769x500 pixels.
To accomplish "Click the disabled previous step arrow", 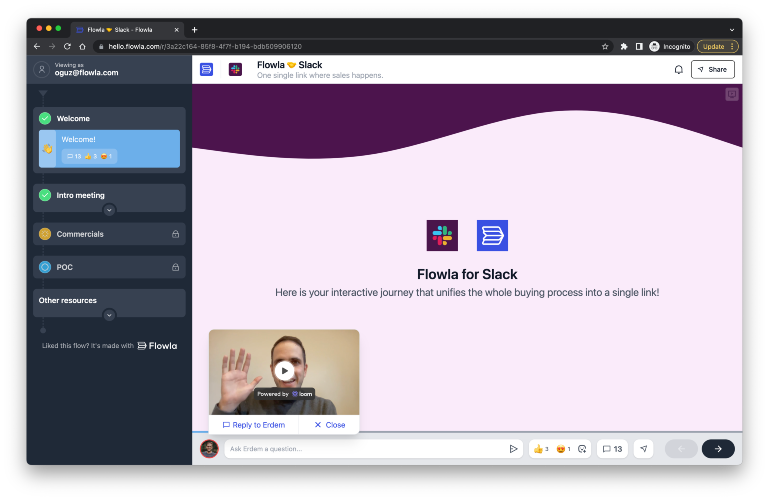I will point(681,449).
